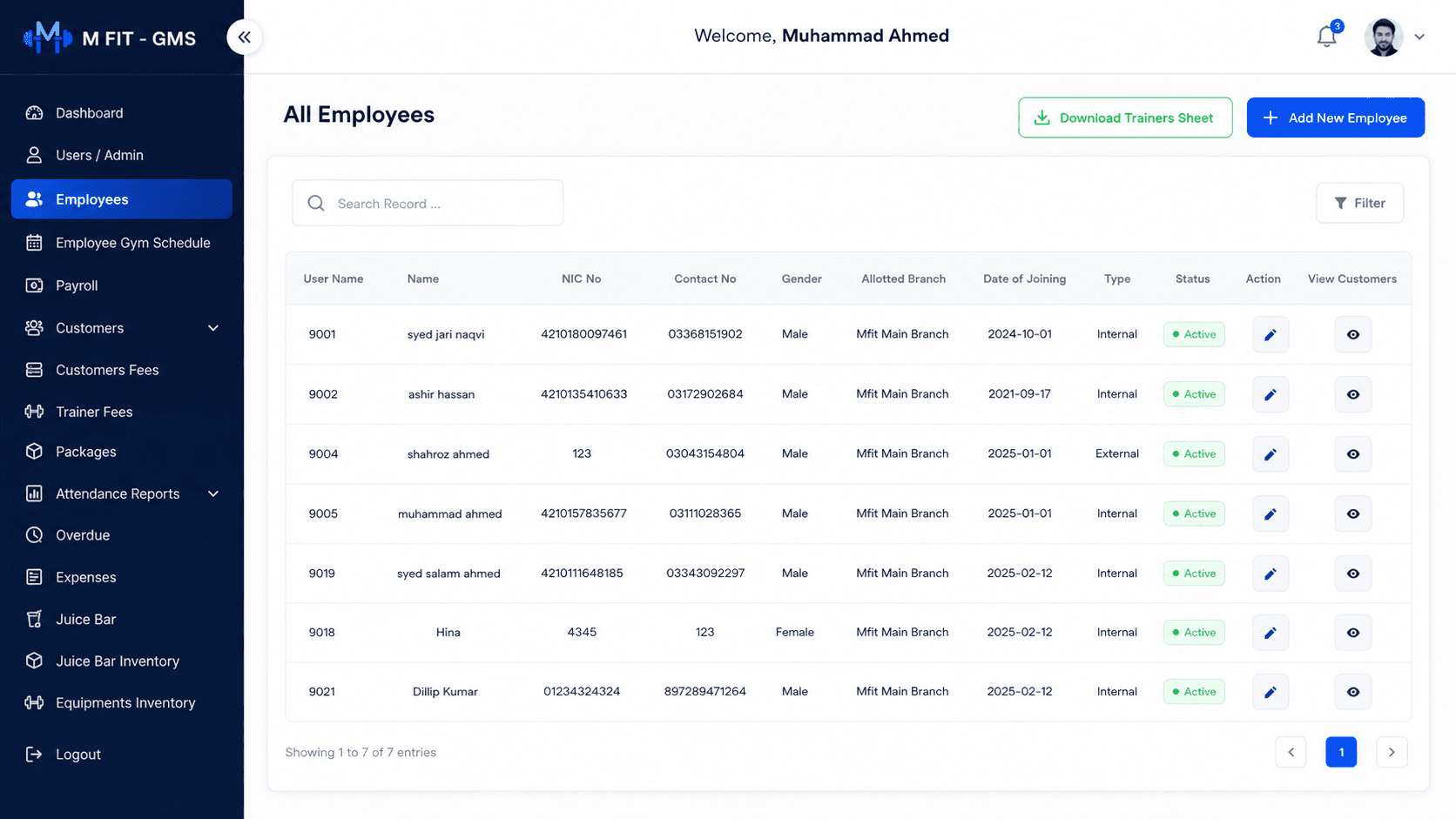The height and width of the screenshot is (819, 1456).
Task: Click the Attendance Reports chart icon
Action: pyautogui.click(x=34, y=493)
